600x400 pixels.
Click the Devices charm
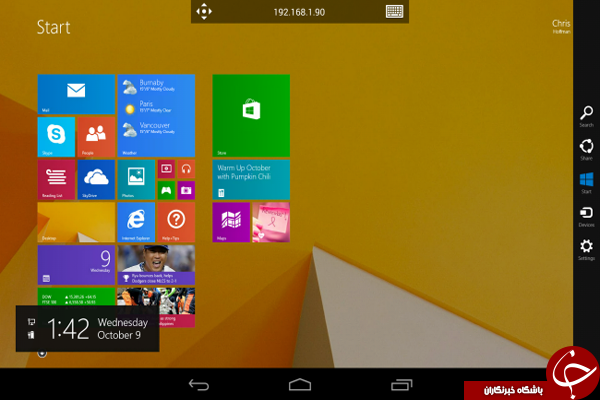[586, 217]
